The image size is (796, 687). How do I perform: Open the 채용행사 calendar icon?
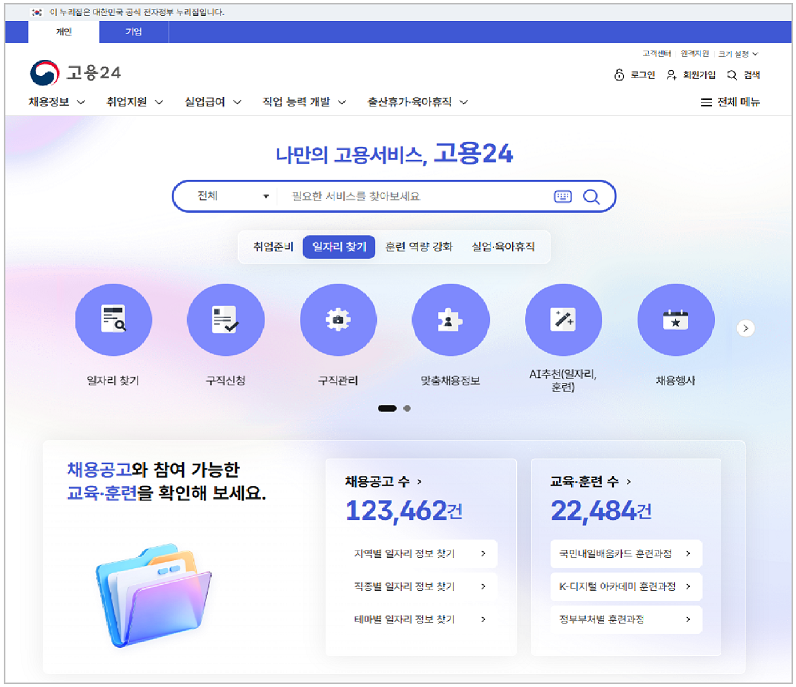point(676,320)
